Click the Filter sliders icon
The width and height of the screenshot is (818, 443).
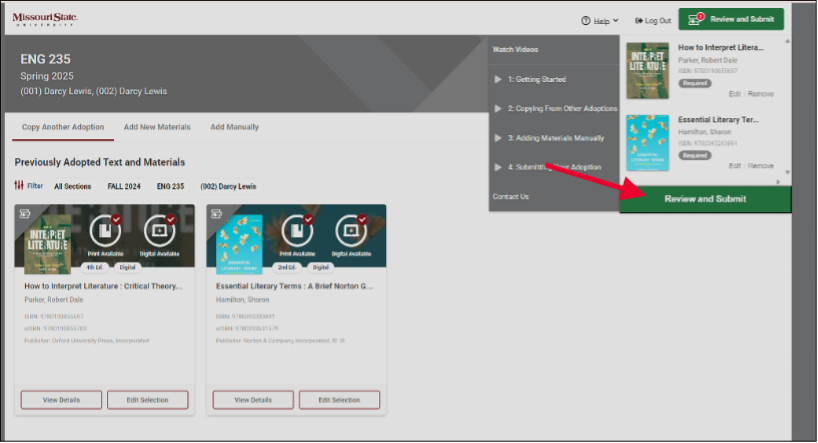[x=19, y=186]
